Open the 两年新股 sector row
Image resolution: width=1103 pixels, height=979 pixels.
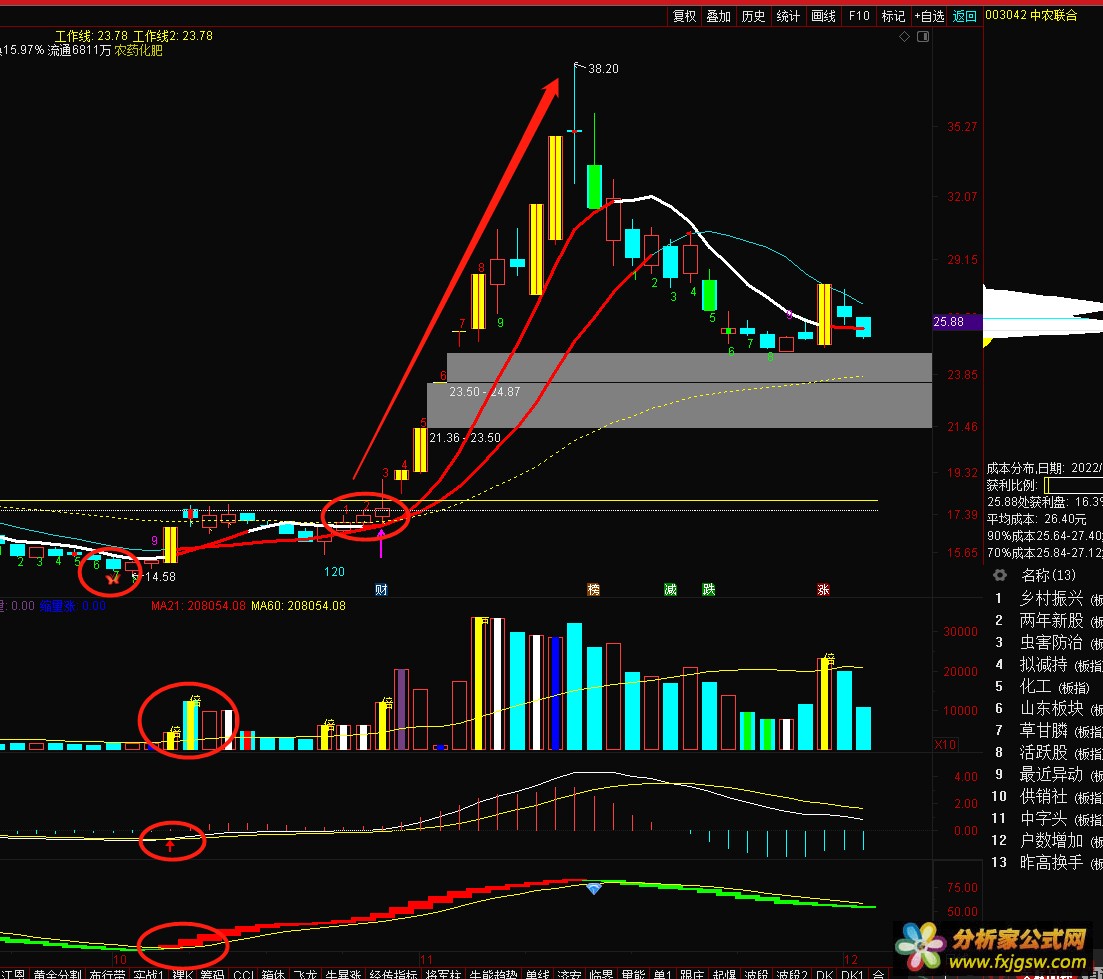pos(1047,620)
